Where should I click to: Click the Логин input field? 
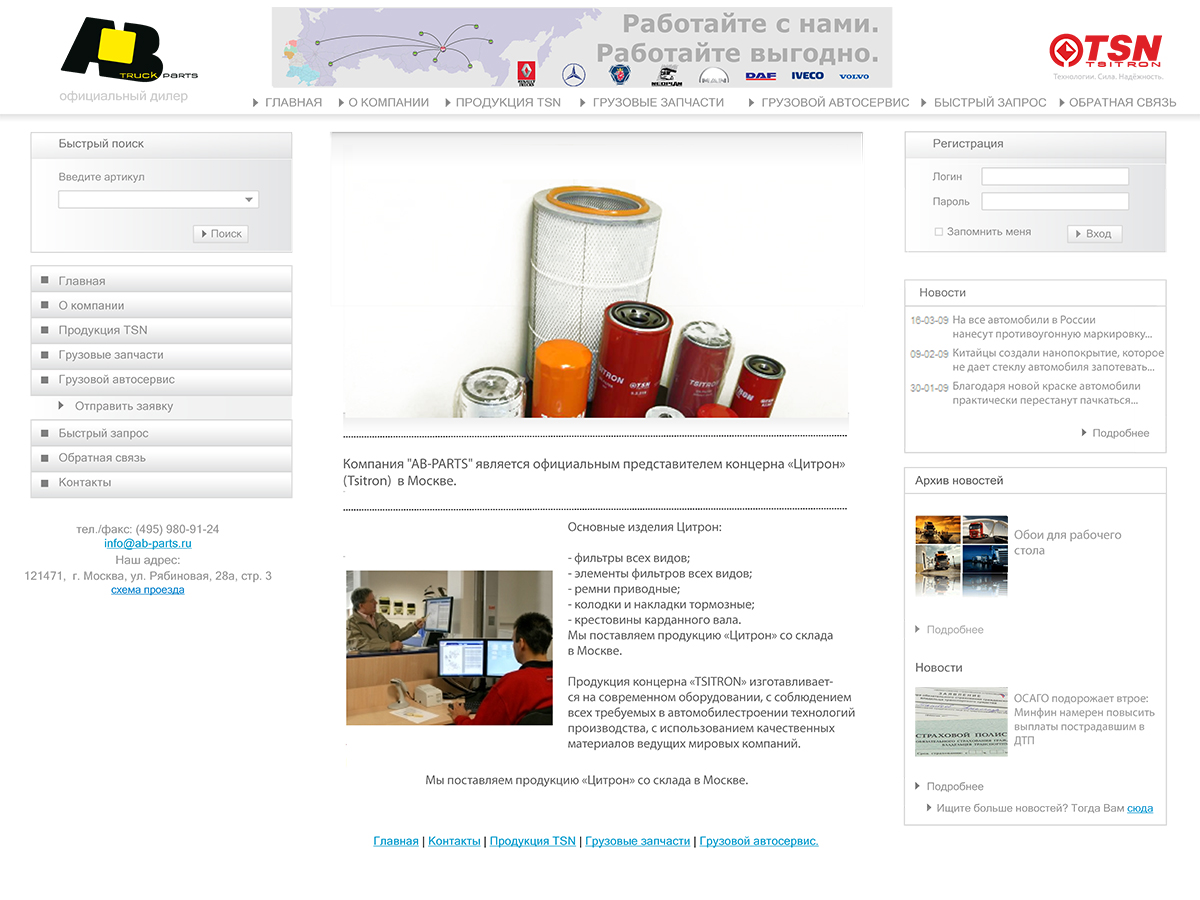1055,176
